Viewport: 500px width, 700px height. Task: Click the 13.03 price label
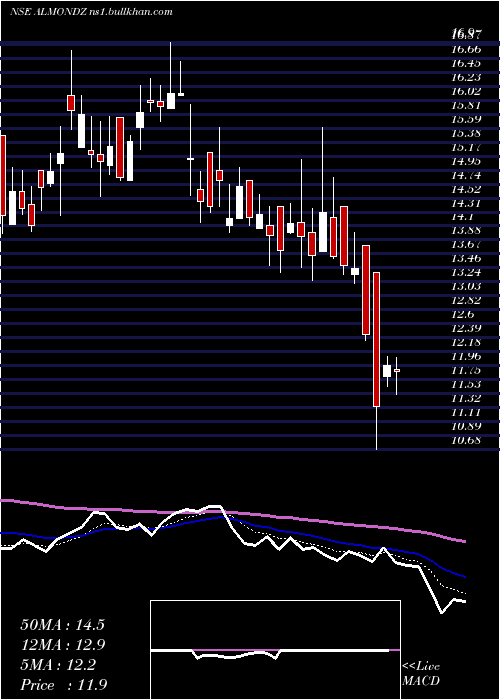(466, 287)
